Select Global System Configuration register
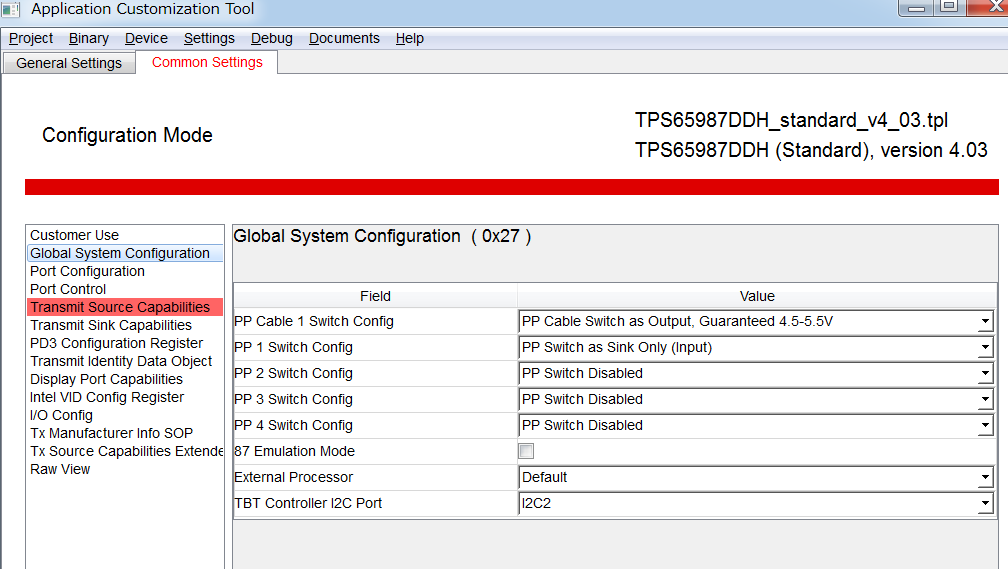The height and width of the screenshot is (569, 1008). coord(125,253)
